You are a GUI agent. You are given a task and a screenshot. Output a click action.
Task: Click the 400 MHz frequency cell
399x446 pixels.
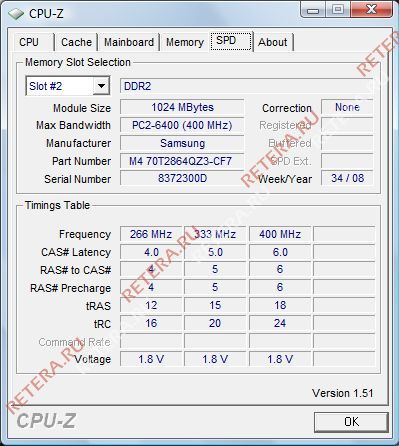coord(280,234)
